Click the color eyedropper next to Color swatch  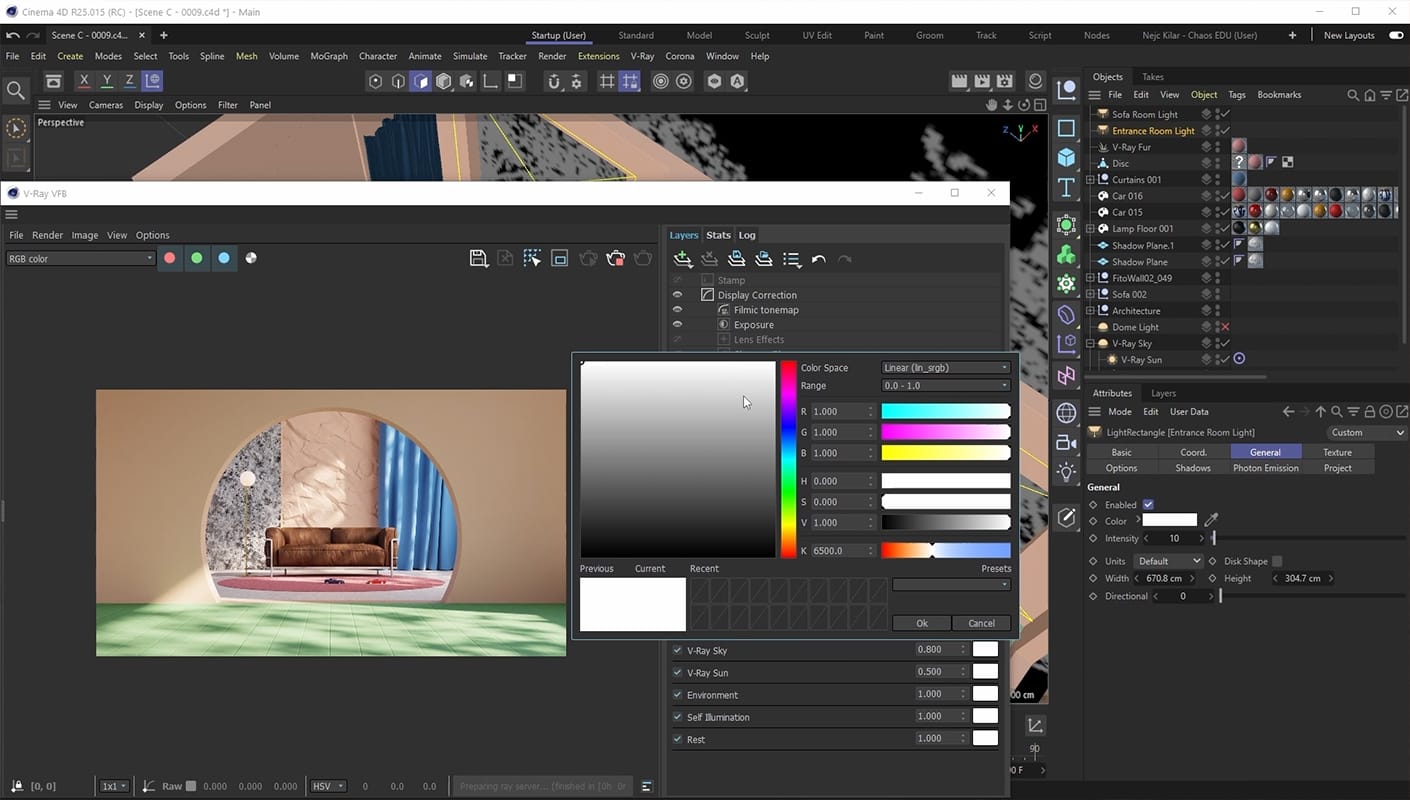click(1211, 520)
